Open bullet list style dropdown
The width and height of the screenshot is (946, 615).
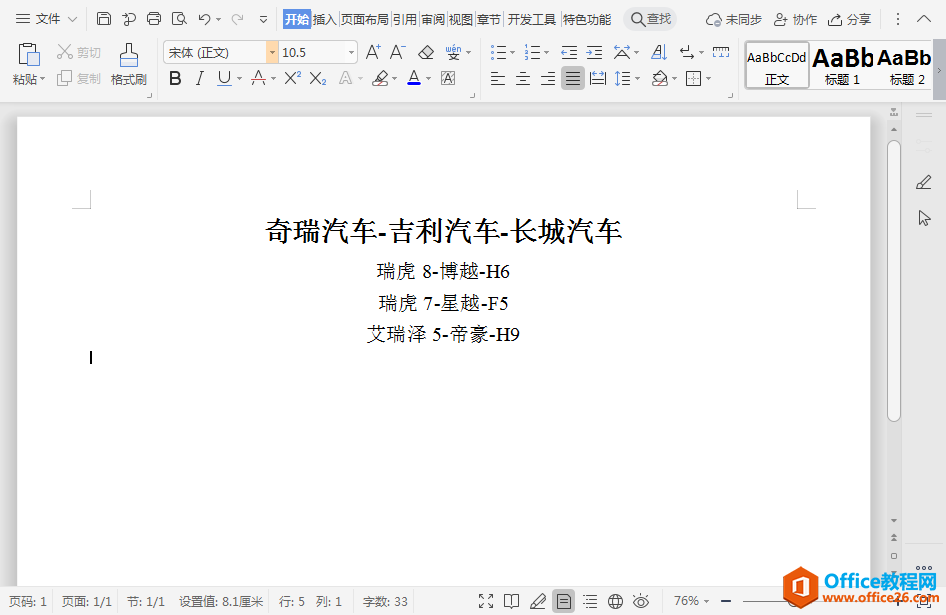point(512,53)
